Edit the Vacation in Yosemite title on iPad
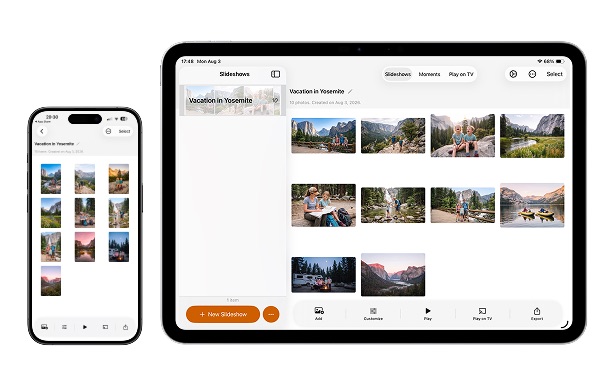This screenshot has height=385, width=600. [350, 91]
